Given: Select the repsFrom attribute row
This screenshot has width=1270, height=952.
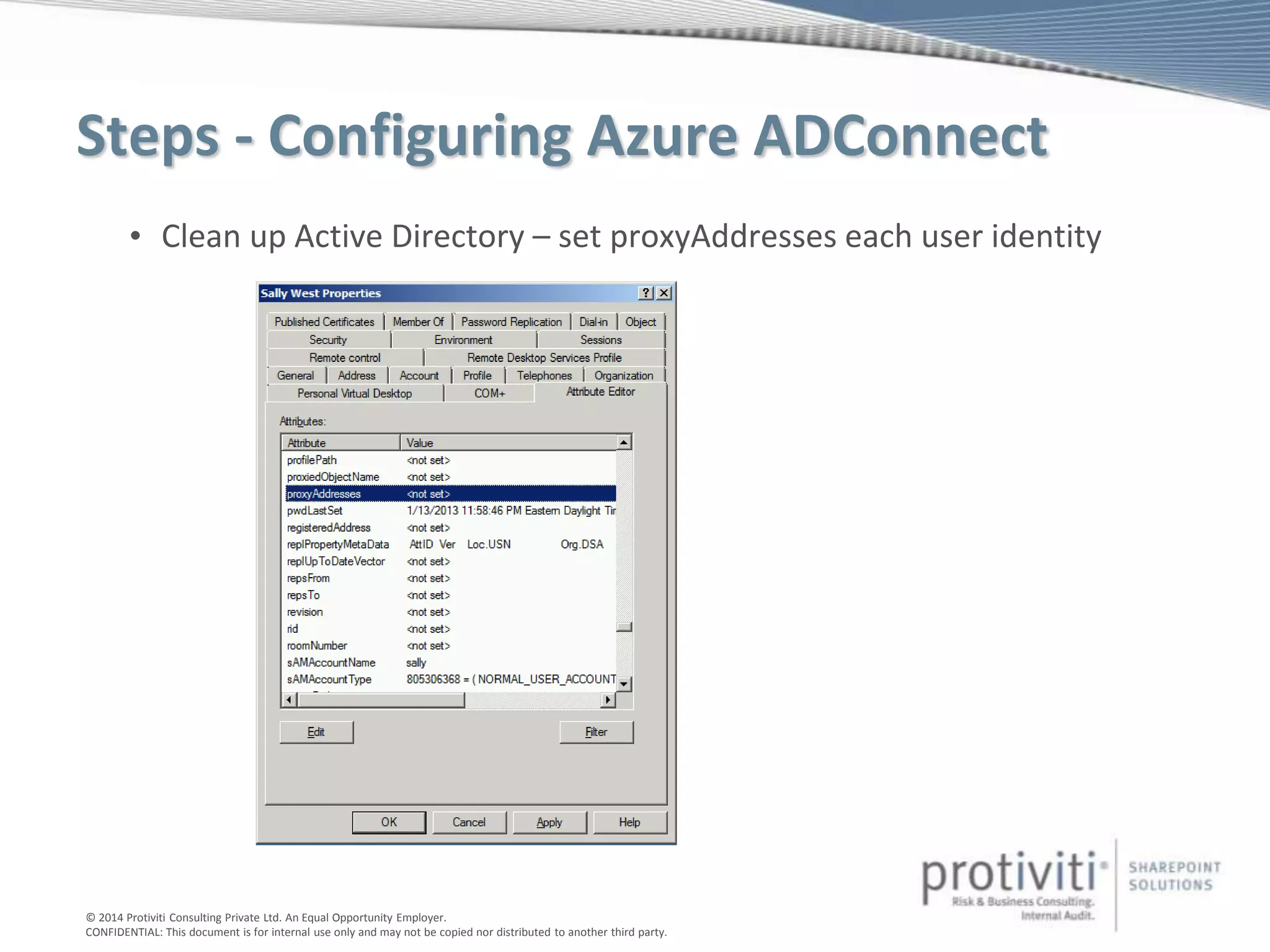Looking at the screenshot, I should pyautogui.click(x=450, y=578).
